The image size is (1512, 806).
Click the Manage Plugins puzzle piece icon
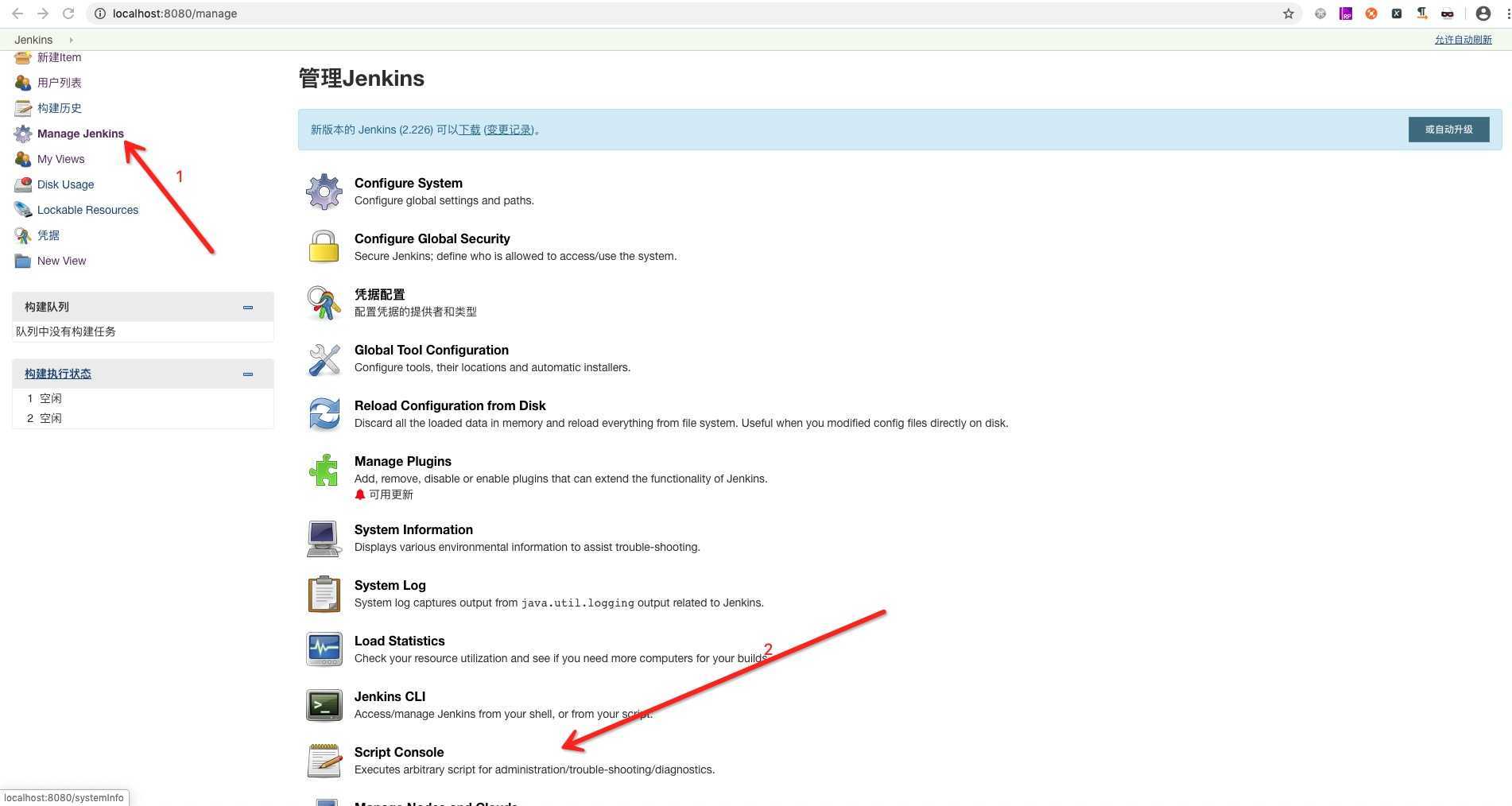coord(324,470)
